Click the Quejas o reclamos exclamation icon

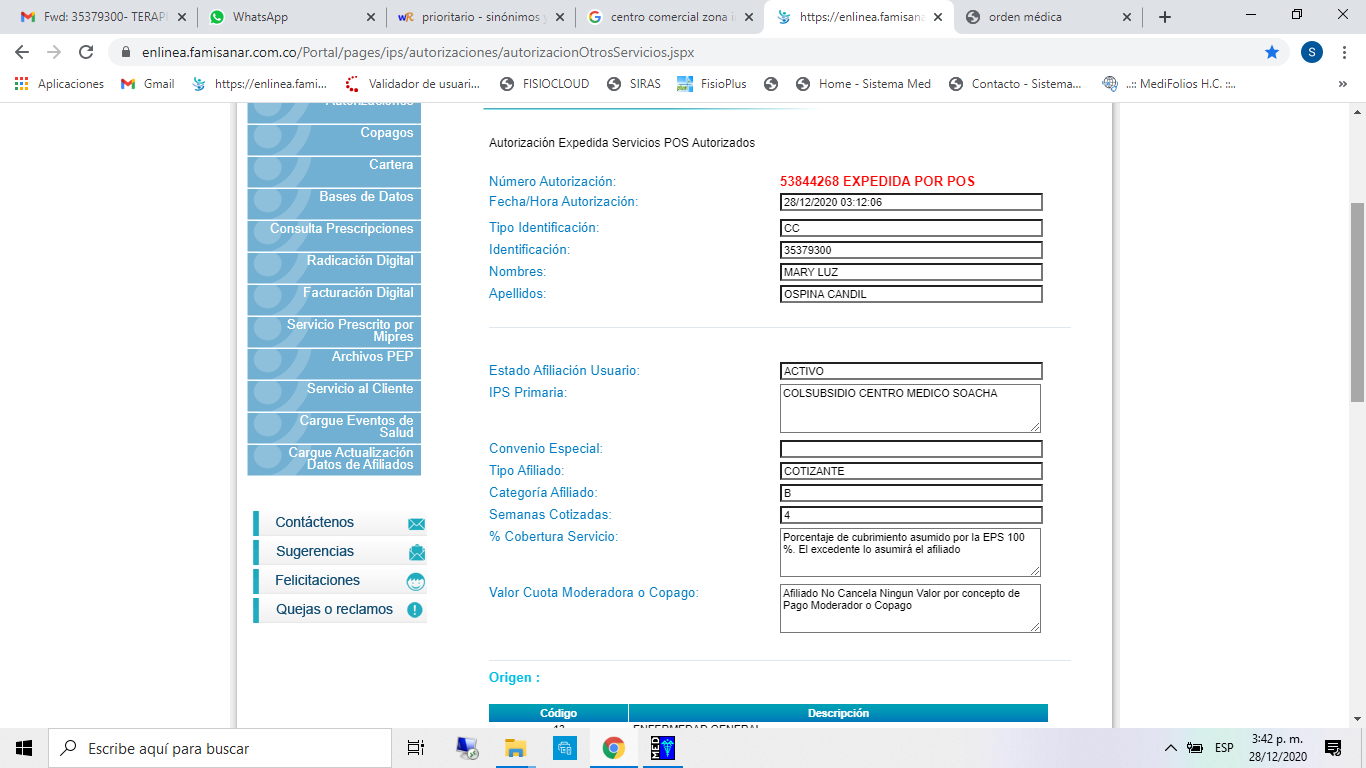tap(415, 610)
